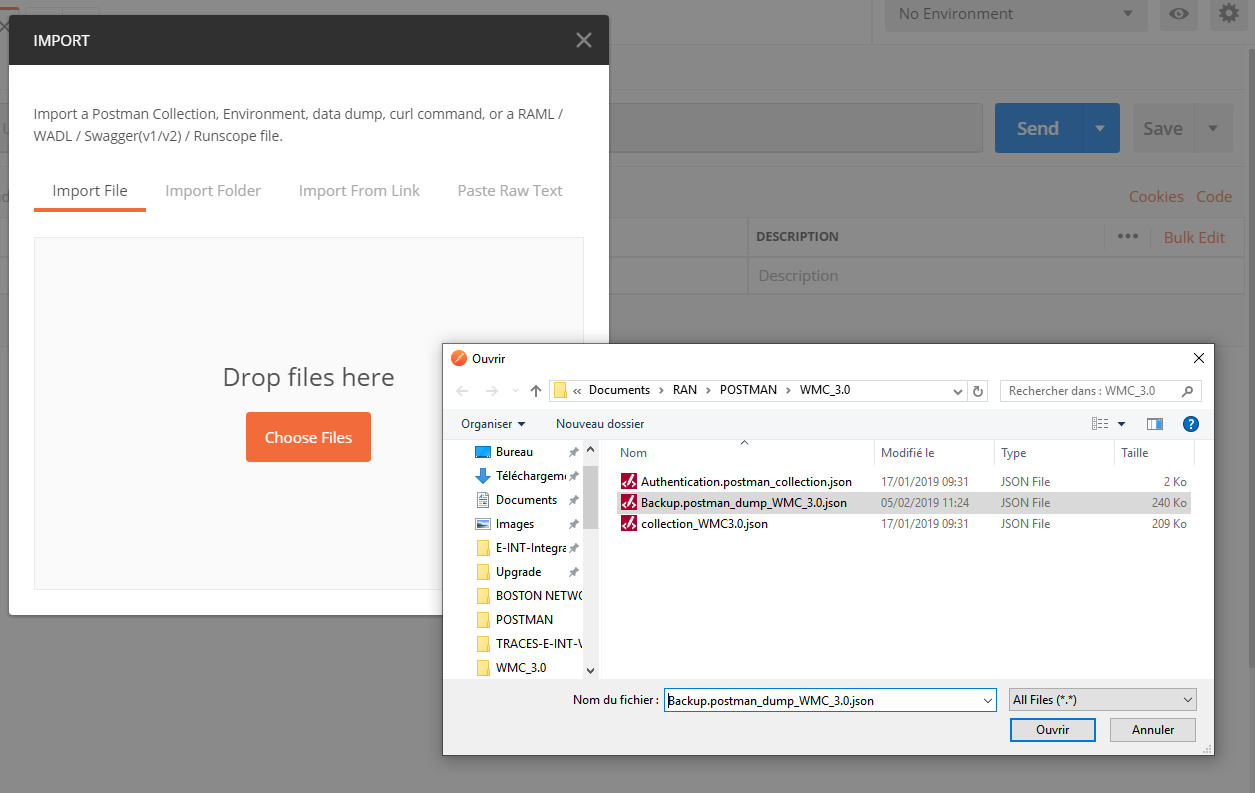
Task: Open the No Environment dropdown
Action: pyautogui.click(x=1015, y=15)
